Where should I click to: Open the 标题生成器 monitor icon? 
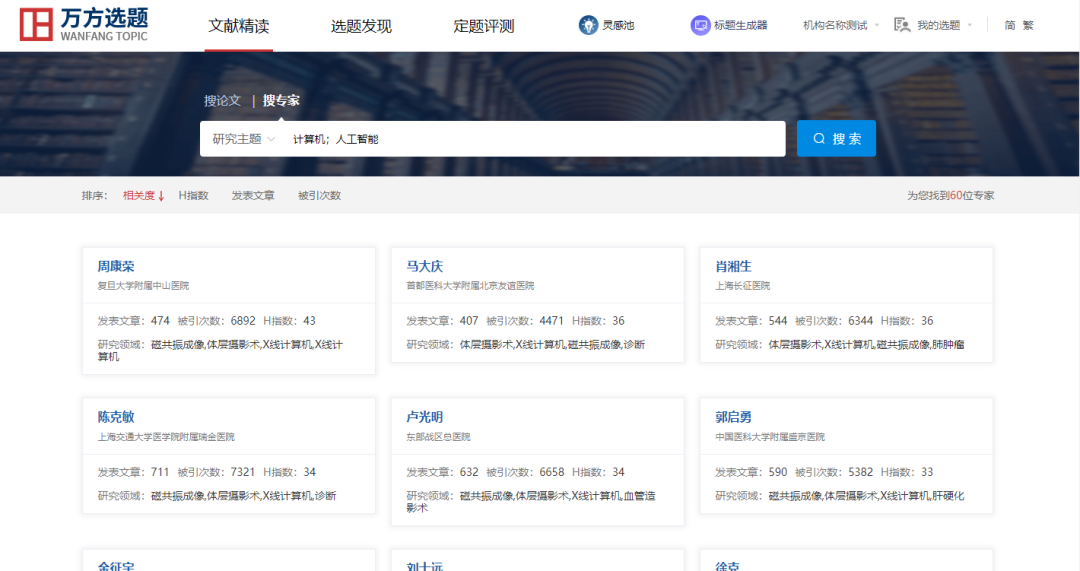[700, 25]
